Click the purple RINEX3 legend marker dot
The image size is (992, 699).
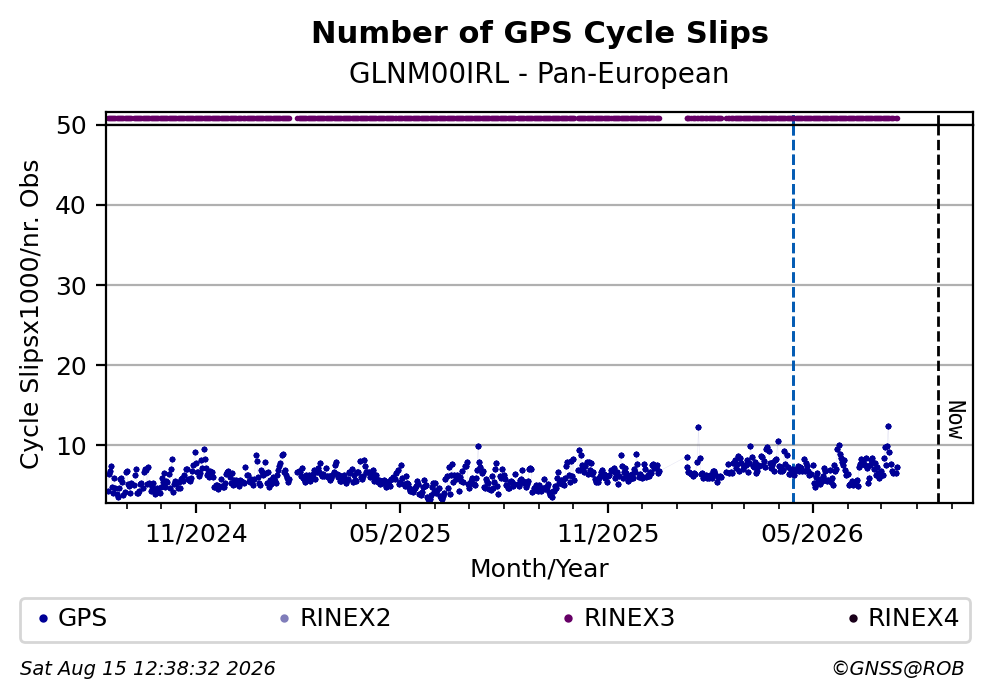point(568,619)
